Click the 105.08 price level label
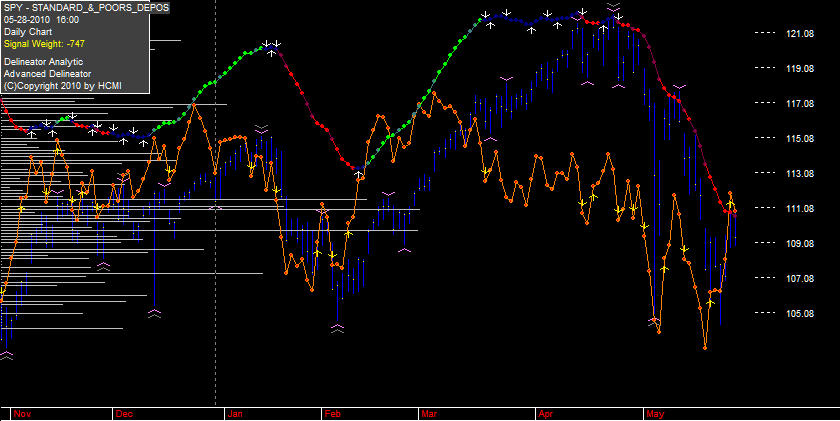This screenshot has width=840, height=421. (x=800, y=313)
